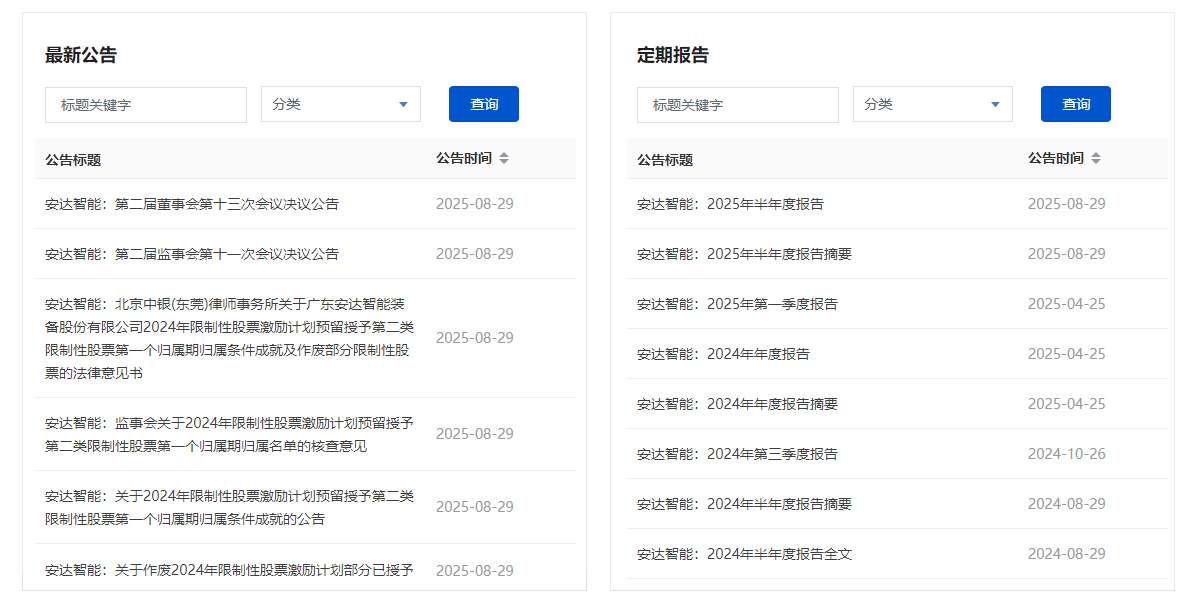The image size is (1200, 600).
Task: Open 分类 category dropdown in 定期报告 panel
Action: (x=932, y=104)
